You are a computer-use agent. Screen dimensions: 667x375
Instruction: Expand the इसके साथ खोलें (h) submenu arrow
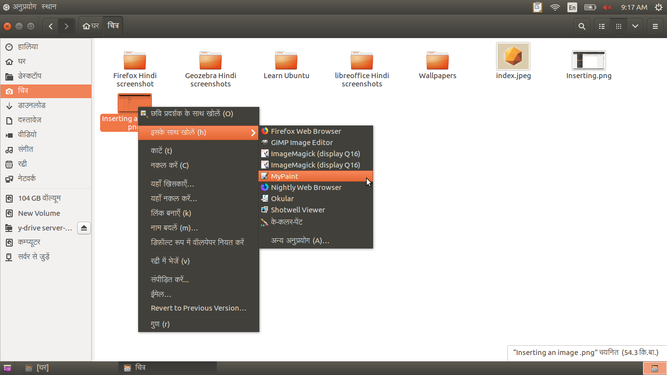click(253, 133)
